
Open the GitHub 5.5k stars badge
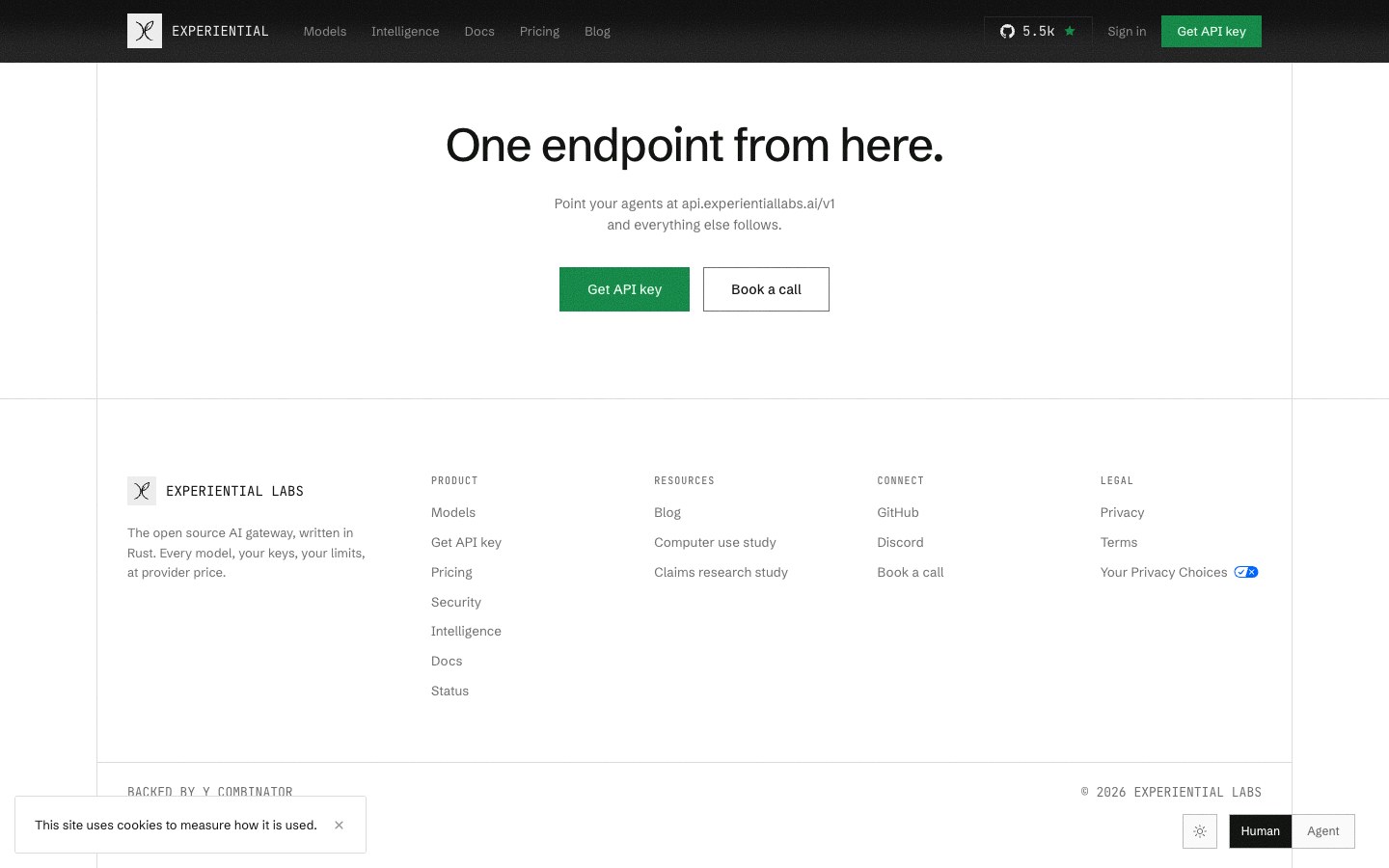[1038, 31]
